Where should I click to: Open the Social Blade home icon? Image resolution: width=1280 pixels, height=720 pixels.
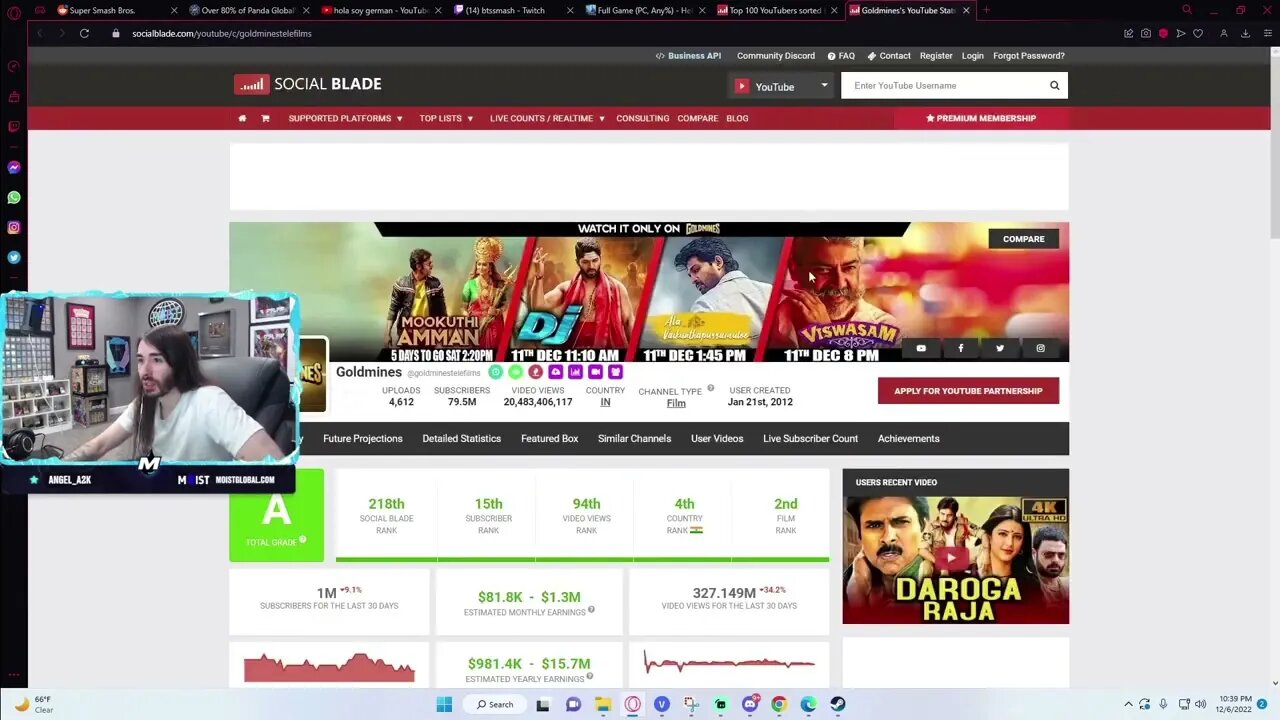point(242,118)
